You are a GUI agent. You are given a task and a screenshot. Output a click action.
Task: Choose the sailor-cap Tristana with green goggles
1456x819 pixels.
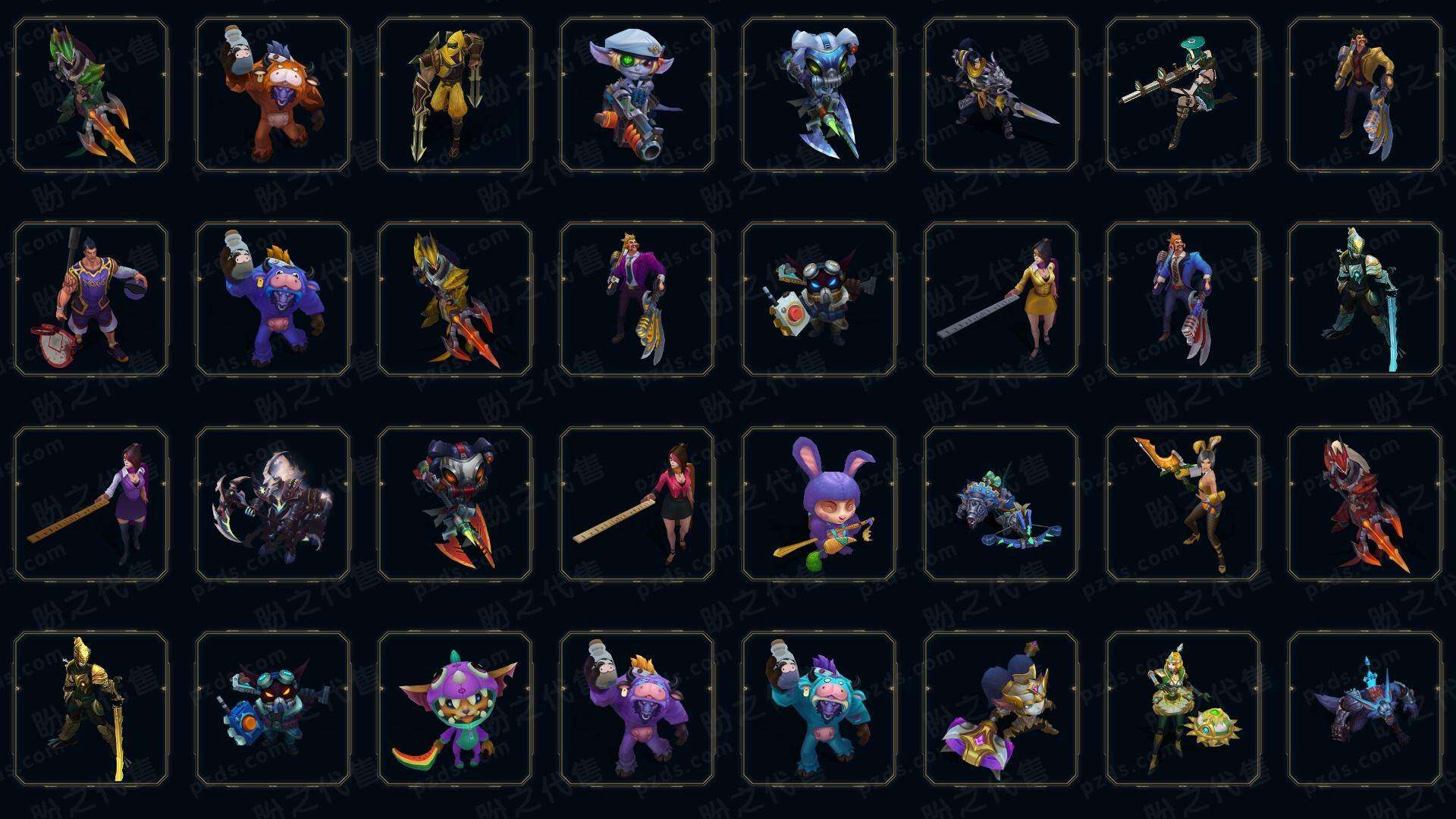point(637,95)
